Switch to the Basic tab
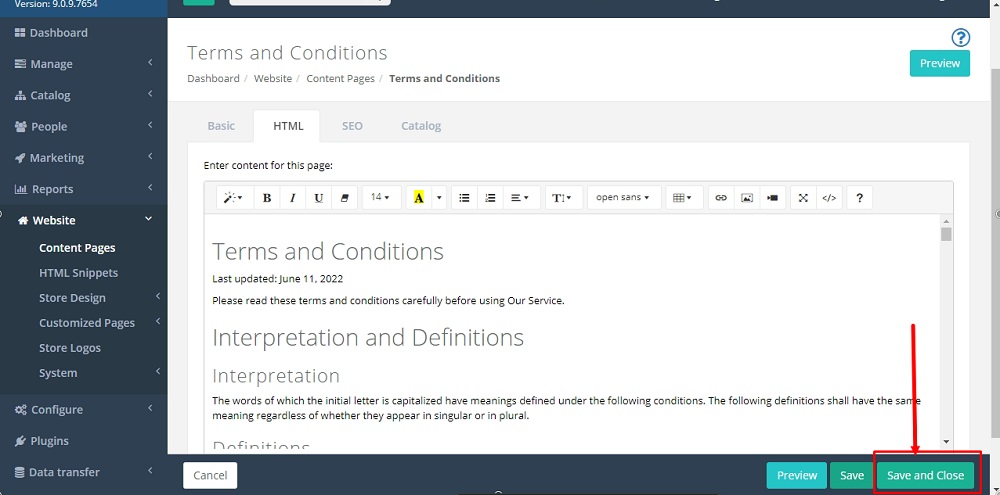1000x495 pixels. pos(221,126)
